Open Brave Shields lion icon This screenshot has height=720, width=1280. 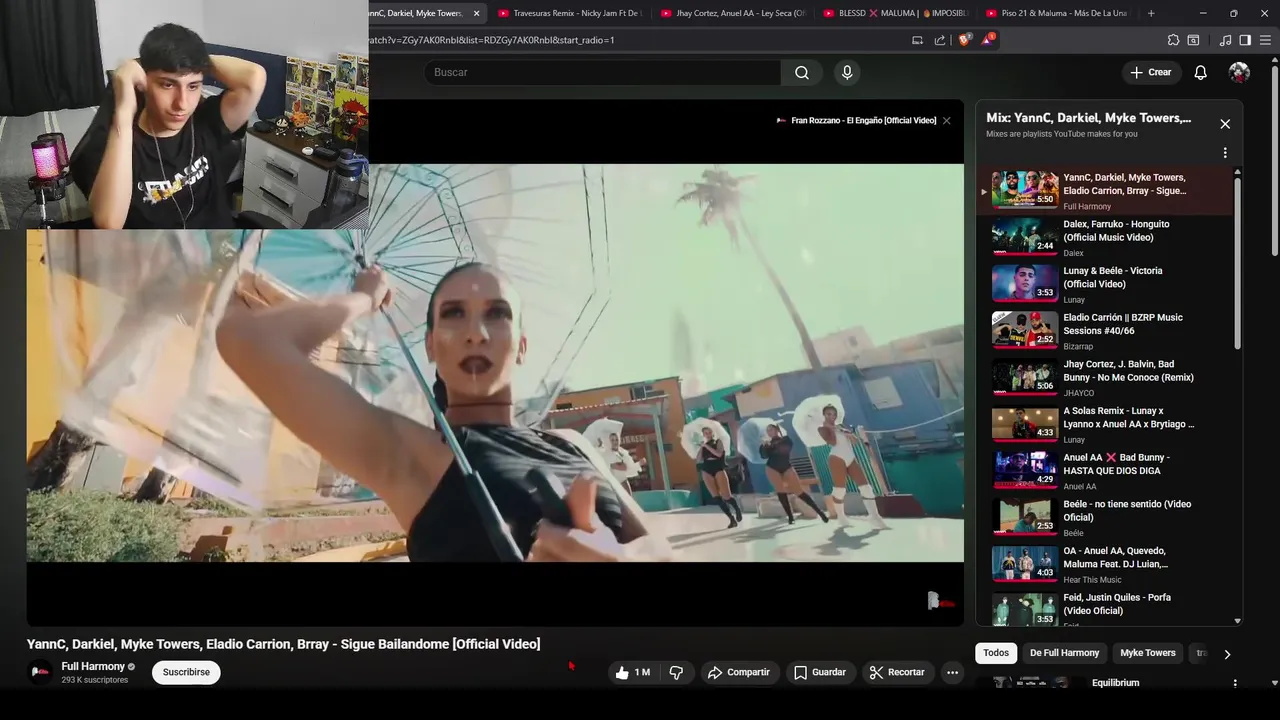click(x=964, y=40)
